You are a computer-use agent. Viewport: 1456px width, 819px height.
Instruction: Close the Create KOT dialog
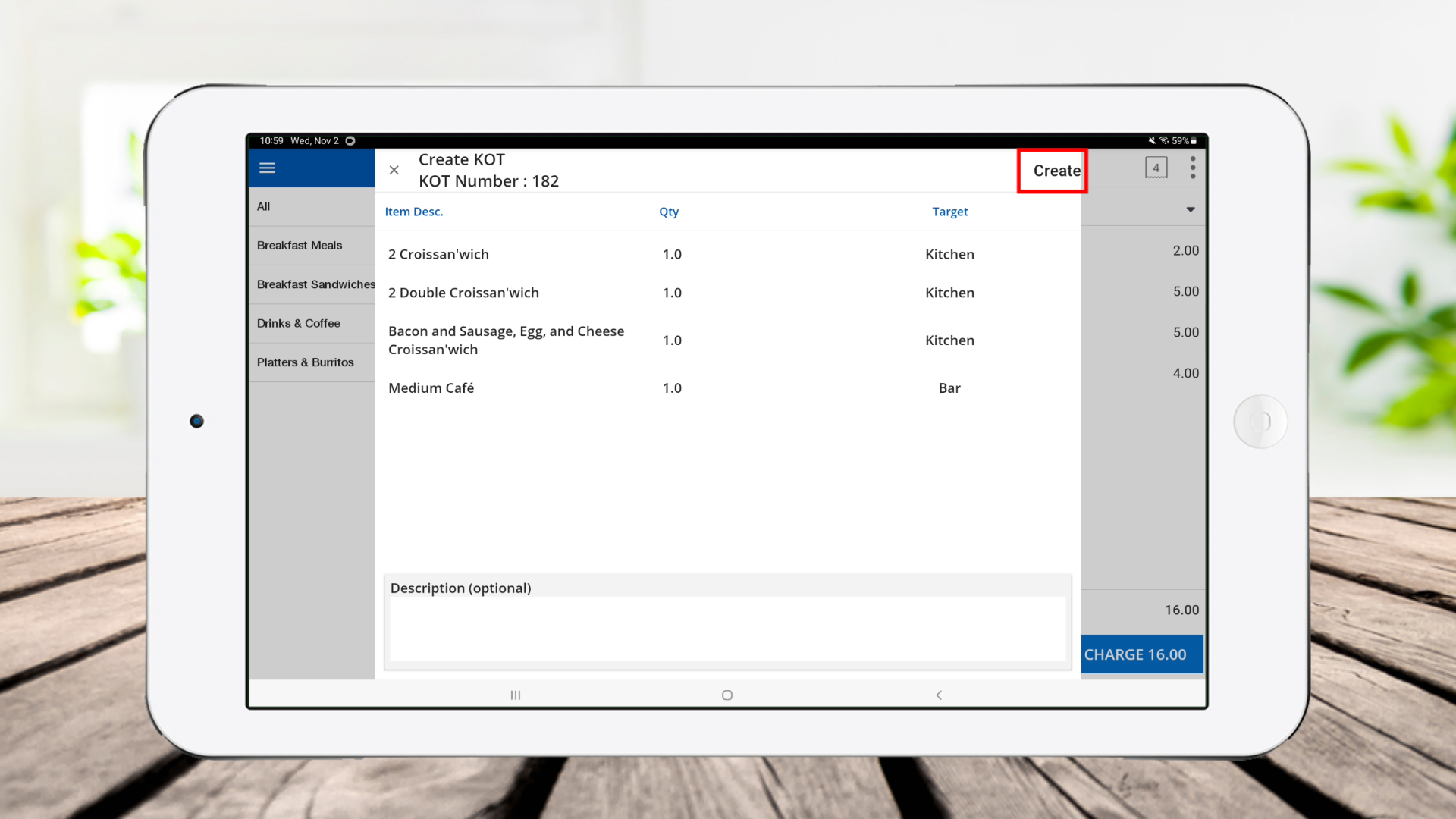[394, 170]
